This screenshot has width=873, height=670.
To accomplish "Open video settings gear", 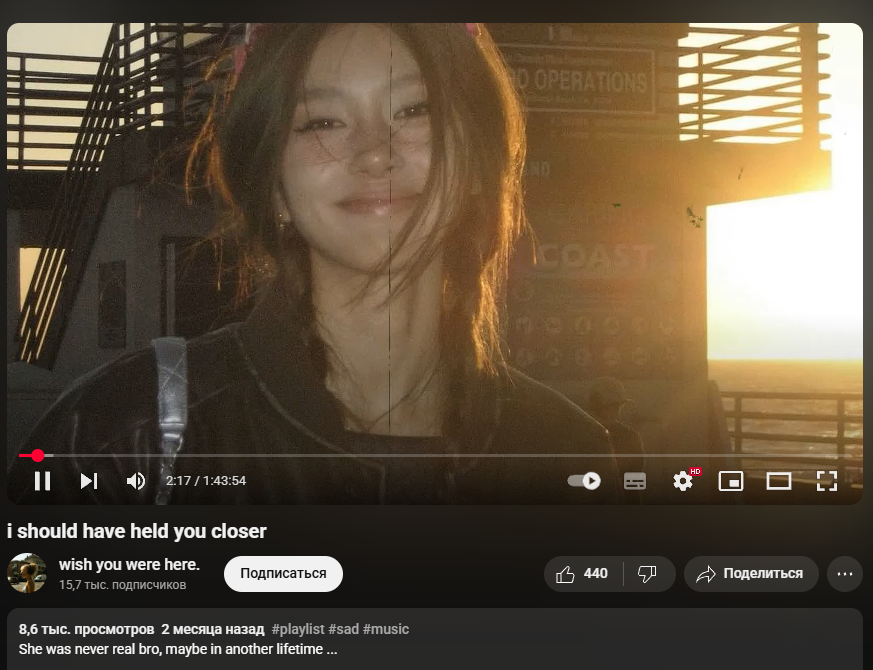I will (683, 481).
